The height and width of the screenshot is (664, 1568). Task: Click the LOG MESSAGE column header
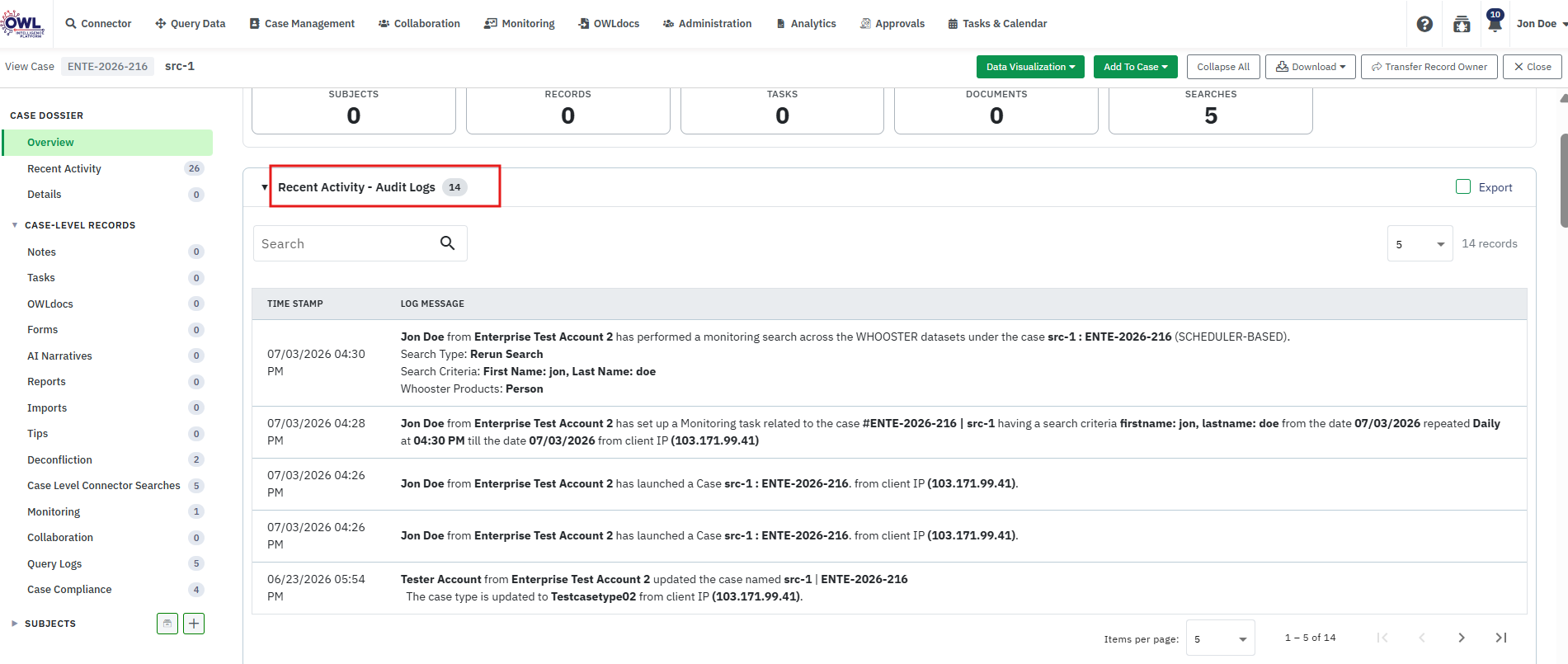(432, 304)
